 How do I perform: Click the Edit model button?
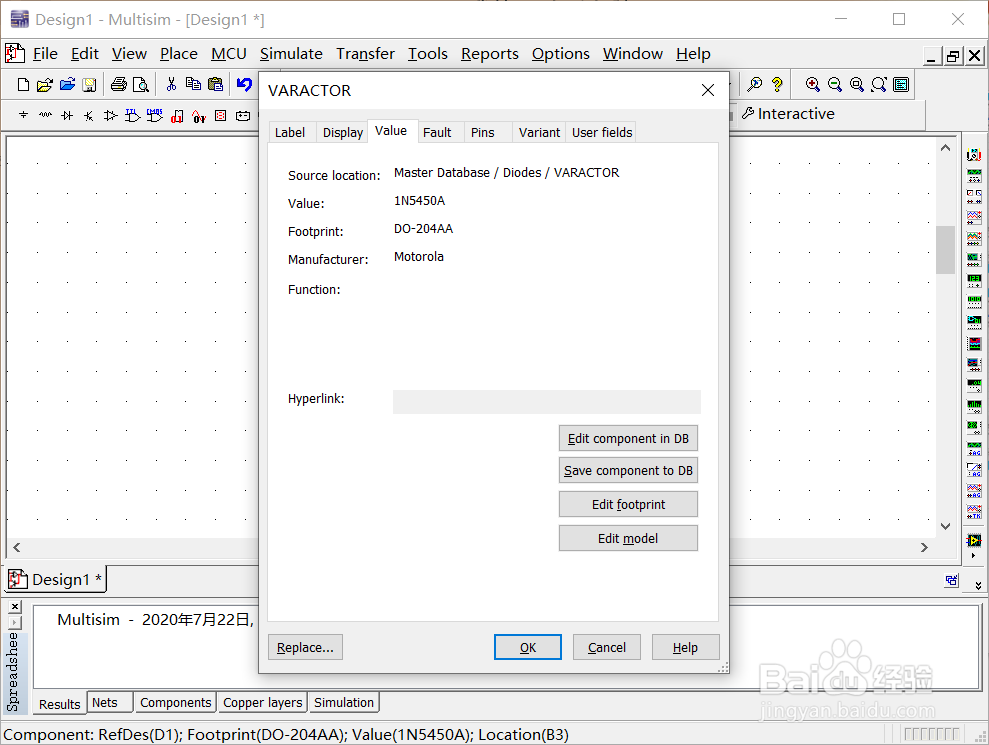tap(628, 538)
